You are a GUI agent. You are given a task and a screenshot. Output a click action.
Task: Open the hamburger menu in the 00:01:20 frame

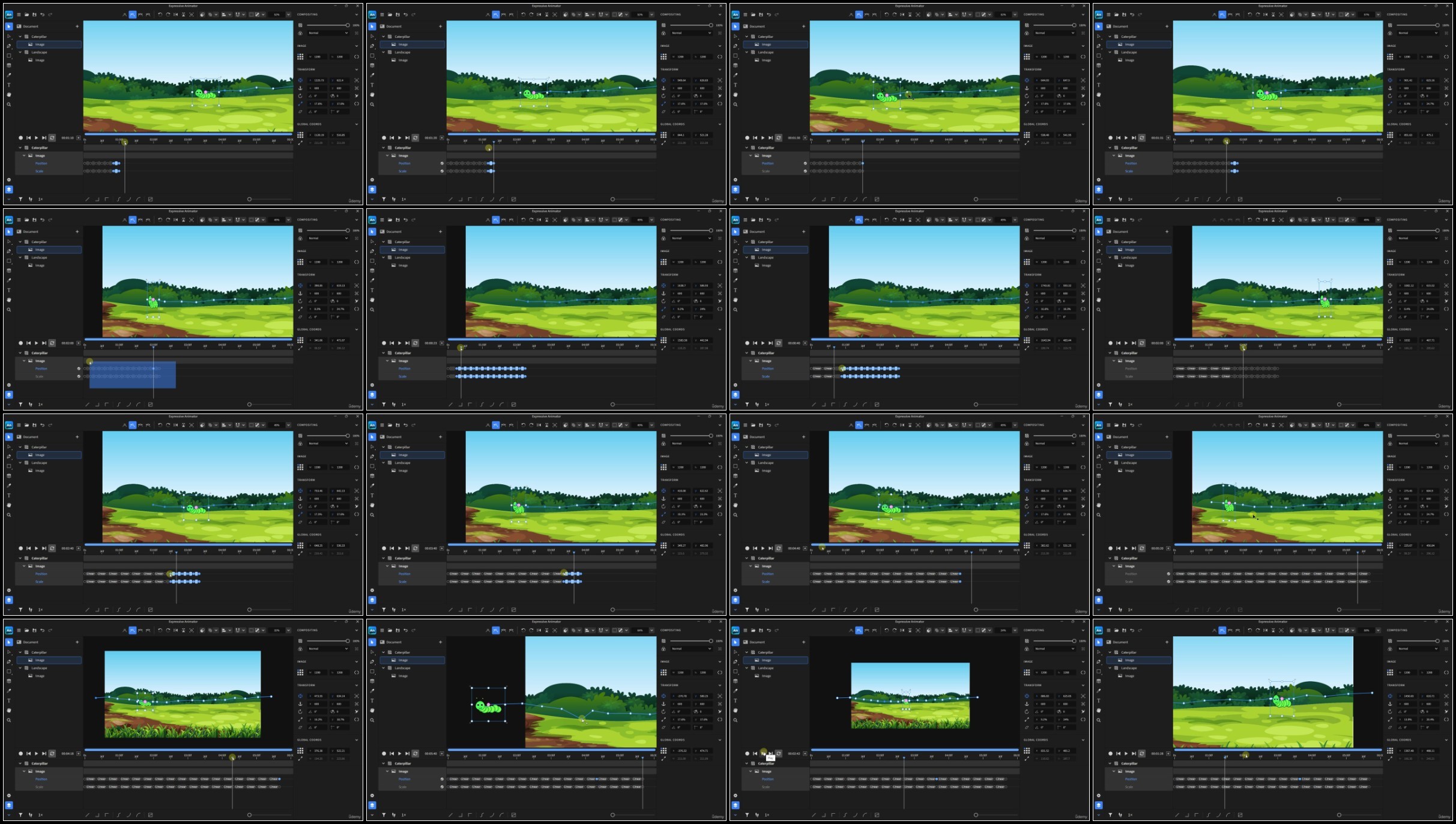tap(382, 14)
